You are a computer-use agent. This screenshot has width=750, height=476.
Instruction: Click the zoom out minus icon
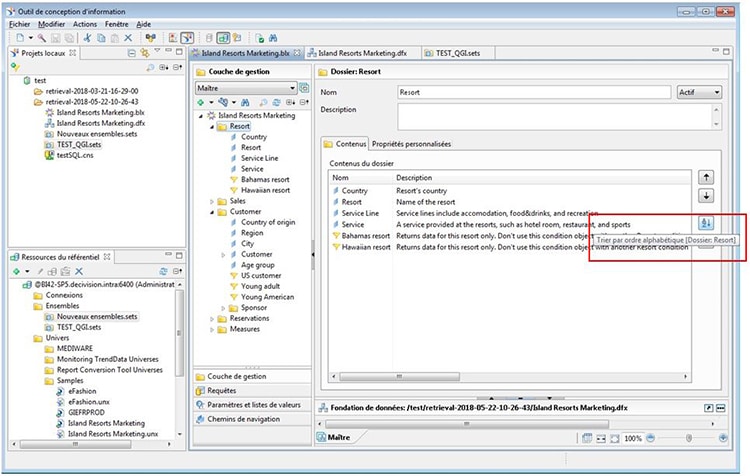coord(651,438)
